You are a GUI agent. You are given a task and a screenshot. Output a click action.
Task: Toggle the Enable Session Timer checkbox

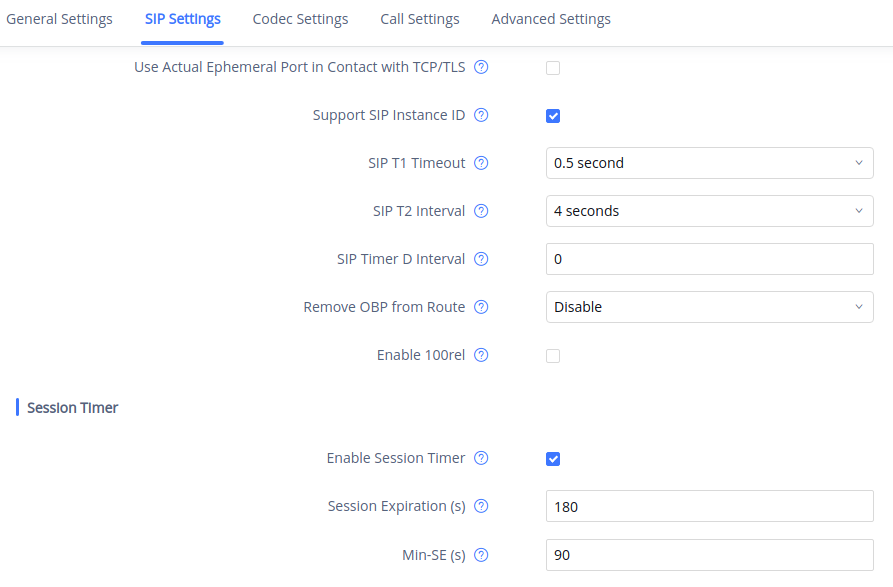(553, 459)
